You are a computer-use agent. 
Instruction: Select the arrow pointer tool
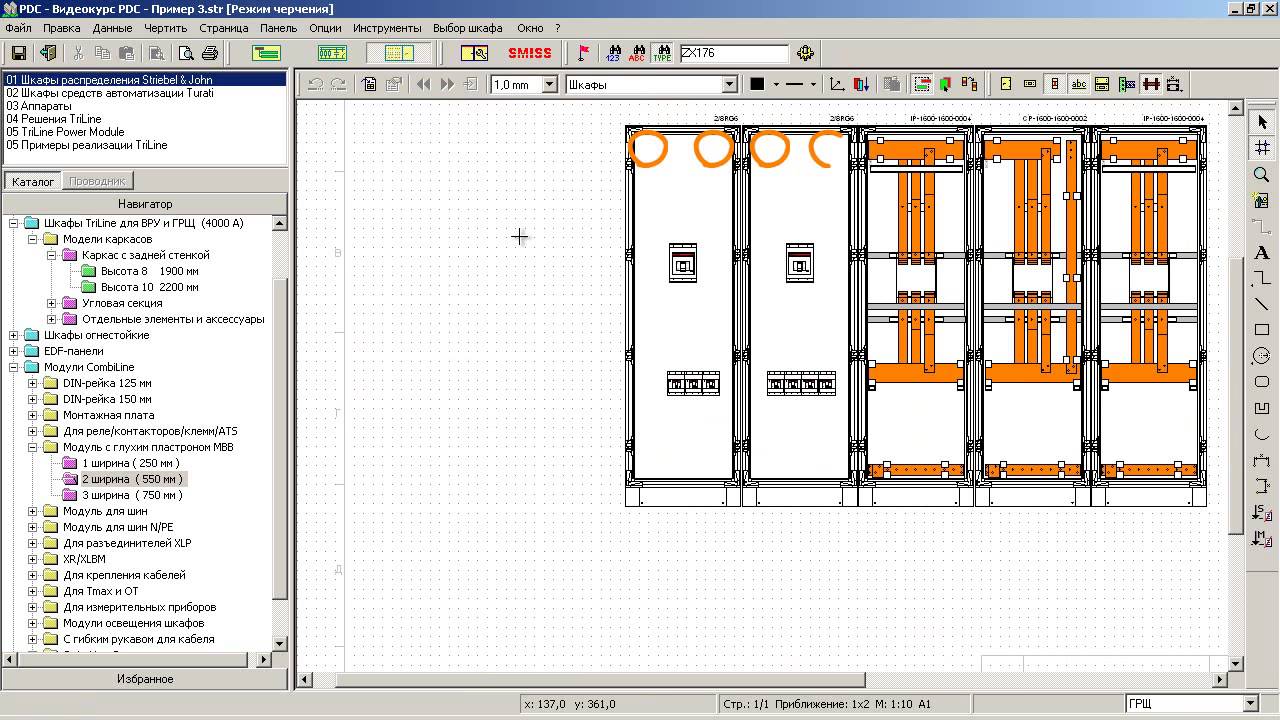point(1262,121)
